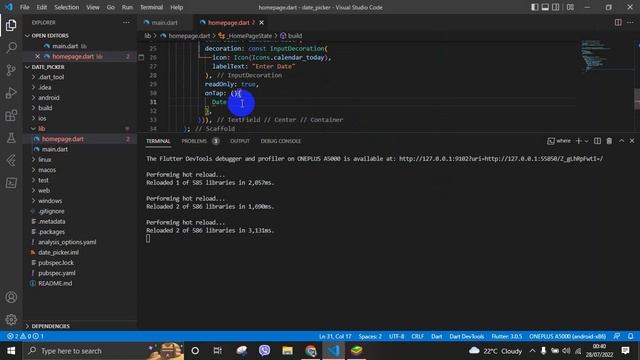Open README.md file in explorer
This screenshot has height=360, width=640.
[55, 283]
